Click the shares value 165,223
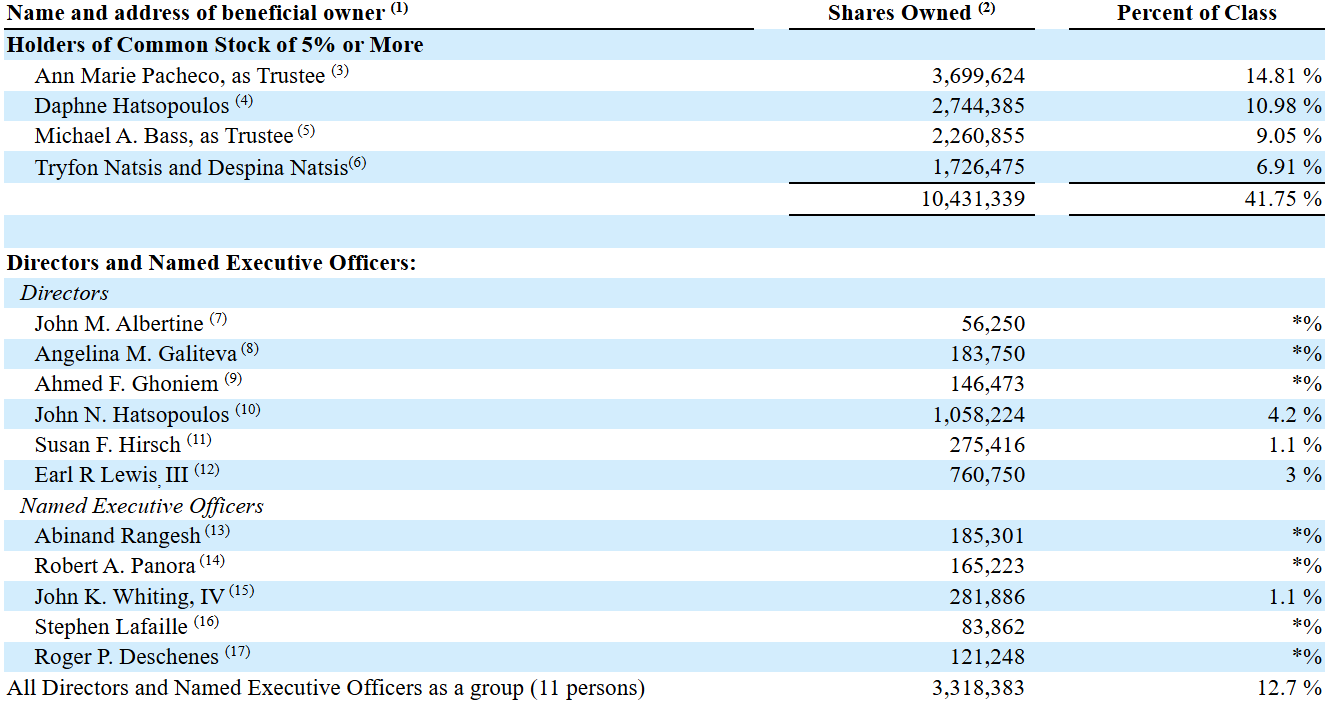This screenshot has width=1331, height=703. click(x=988, y=566)
